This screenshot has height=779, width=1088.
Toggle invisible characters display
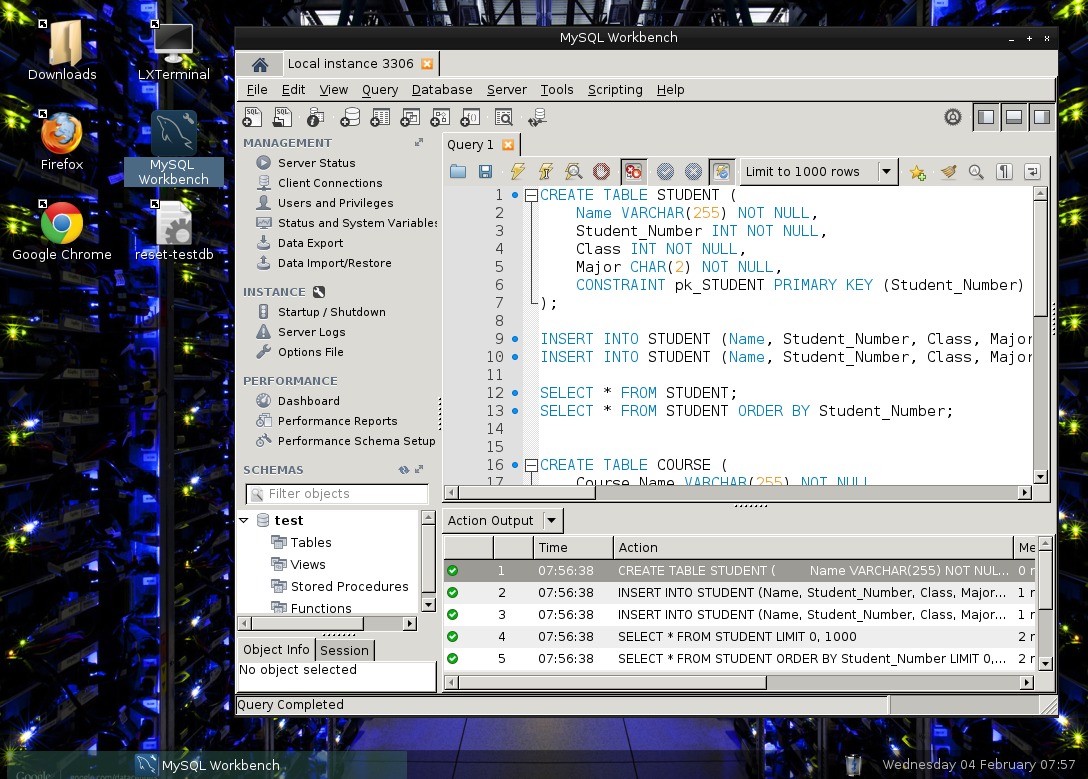click(x=1004, y=171)
